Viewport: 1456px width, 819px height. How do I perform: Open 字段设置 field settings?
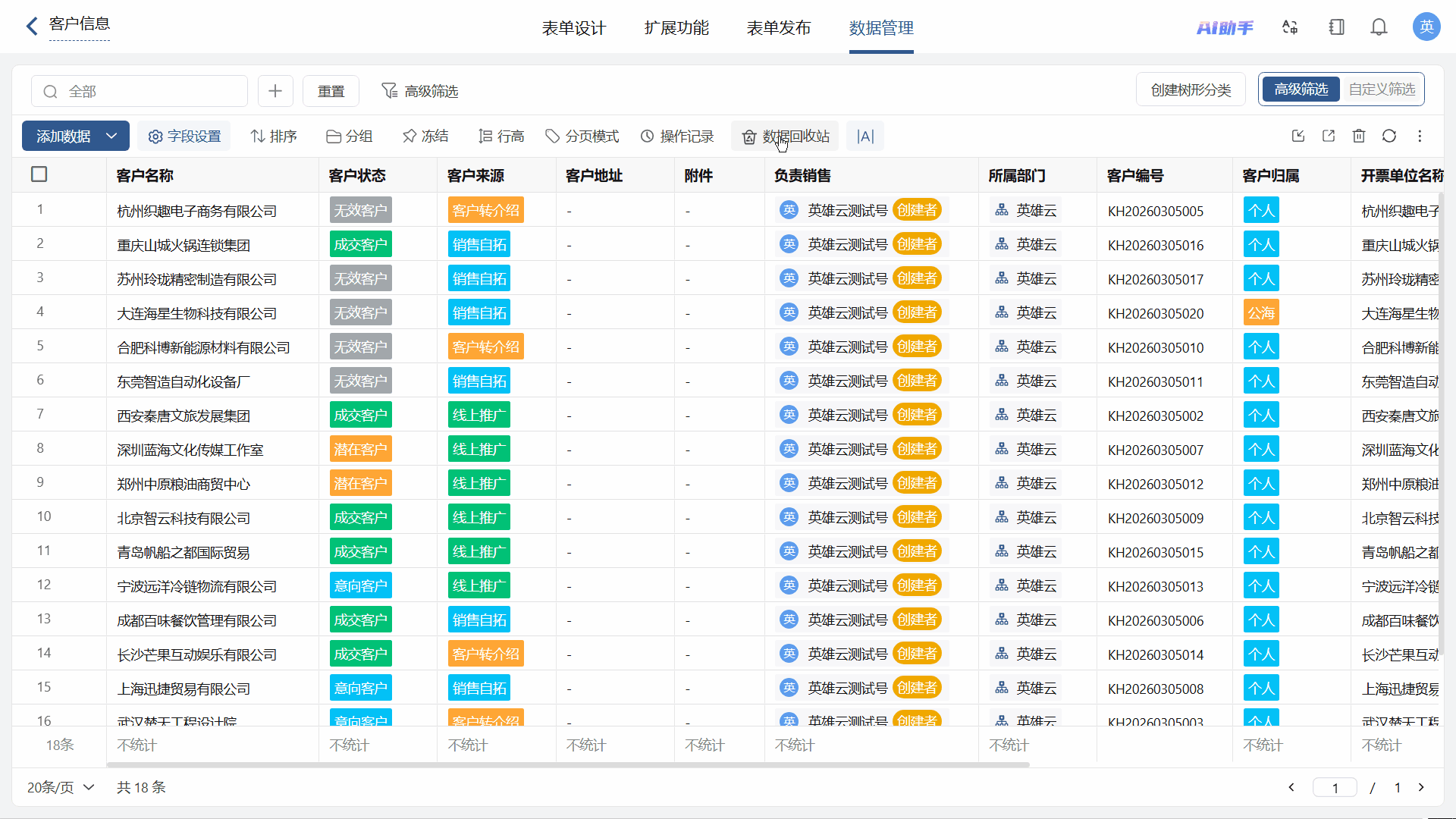pyautogui.click(x=185, y=136)
